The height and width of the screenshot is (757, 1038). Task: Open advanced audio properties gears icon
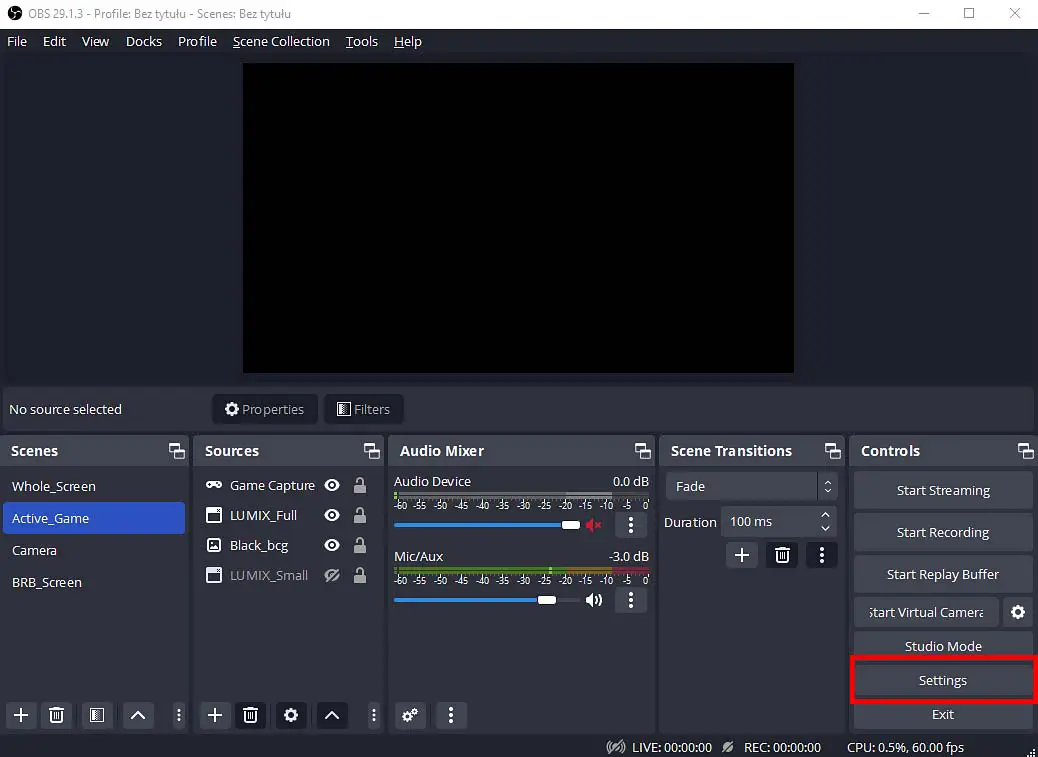pyautogui.click(x=410, y=715)
